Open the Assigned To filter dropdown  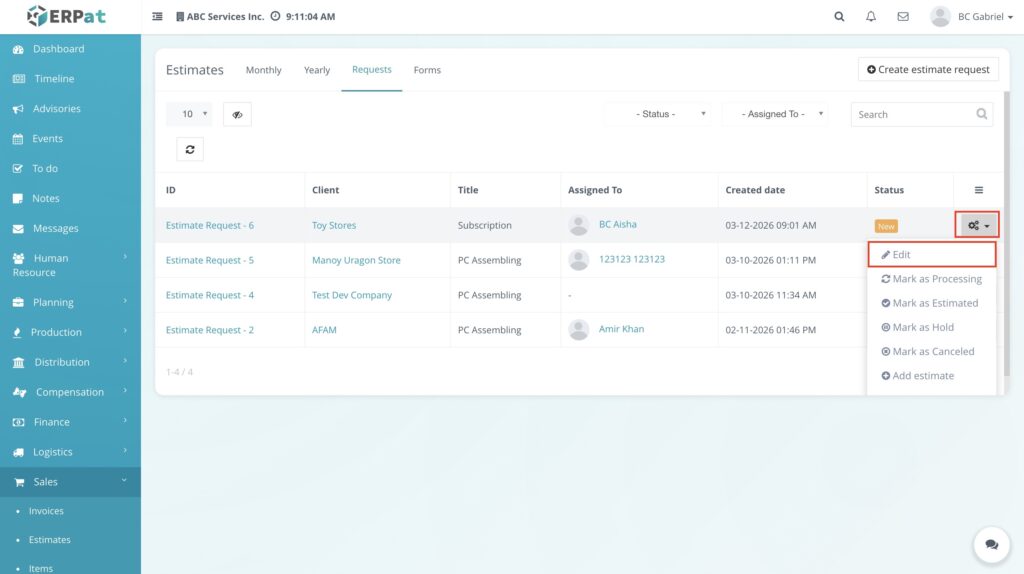tap(775, 114)
